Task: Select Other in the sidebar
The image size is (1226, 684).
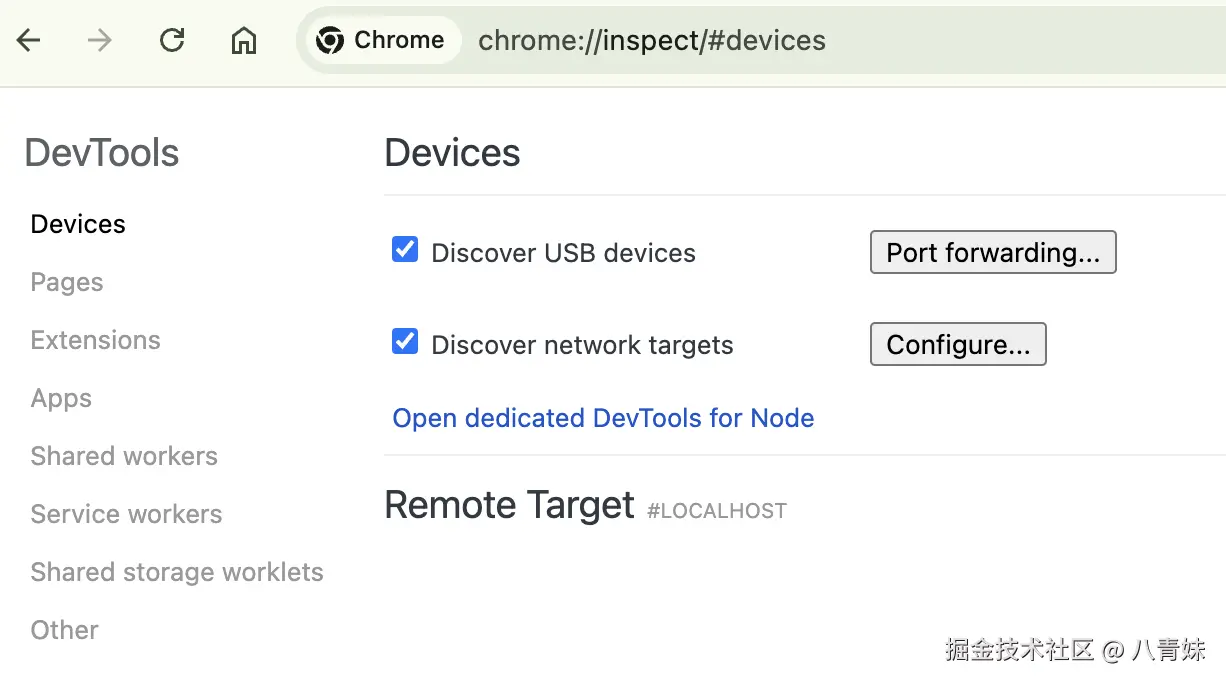Action: click(x=65, y=630)
